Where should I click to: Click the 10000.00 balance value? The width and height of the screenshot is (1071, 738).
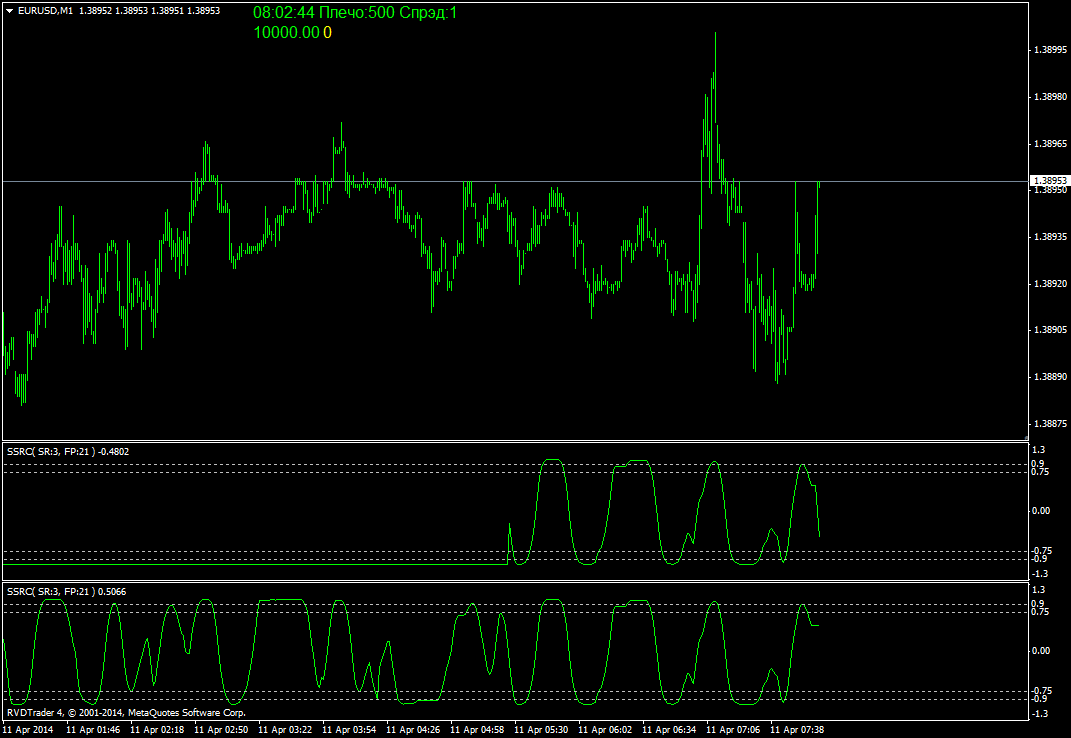pyautogui.click(x=286, y=32)
